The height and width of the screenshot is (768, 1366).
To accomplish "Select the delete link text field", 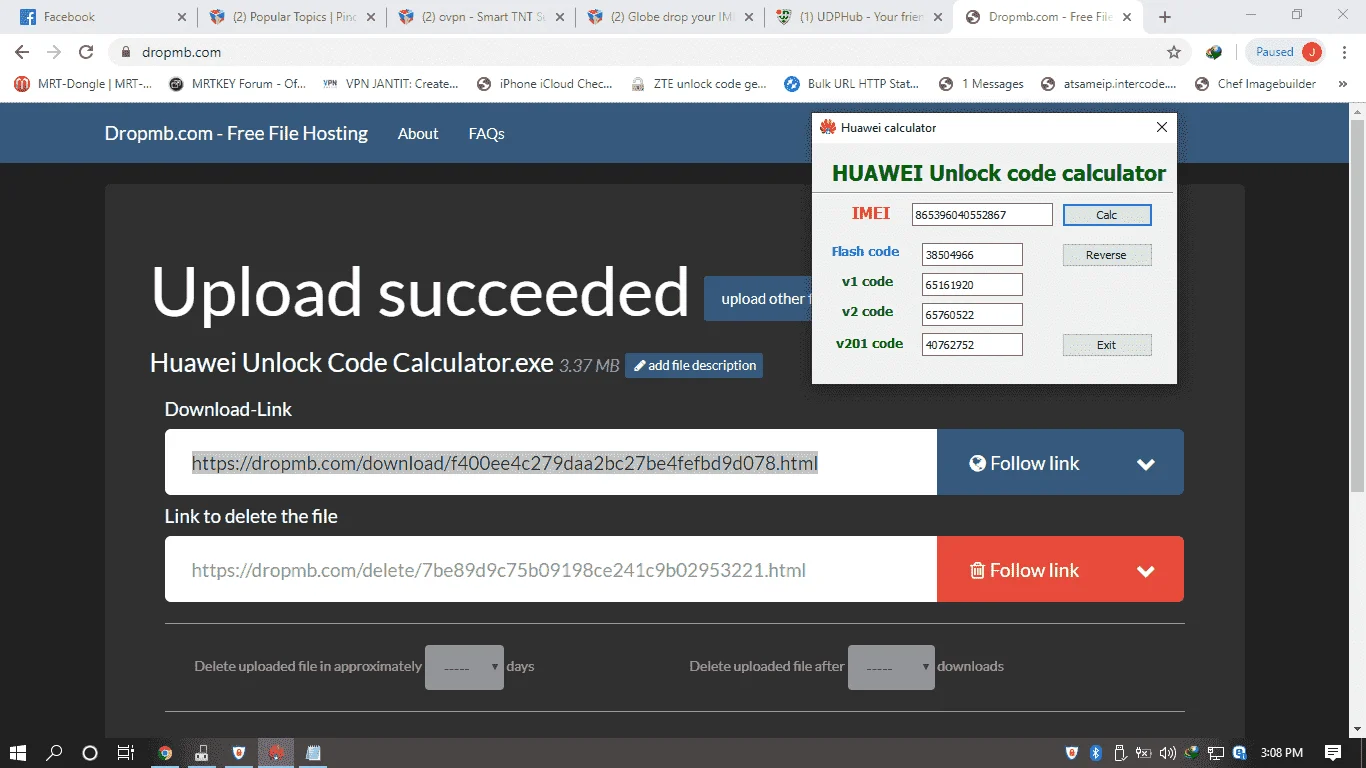I will click(551, 570).
